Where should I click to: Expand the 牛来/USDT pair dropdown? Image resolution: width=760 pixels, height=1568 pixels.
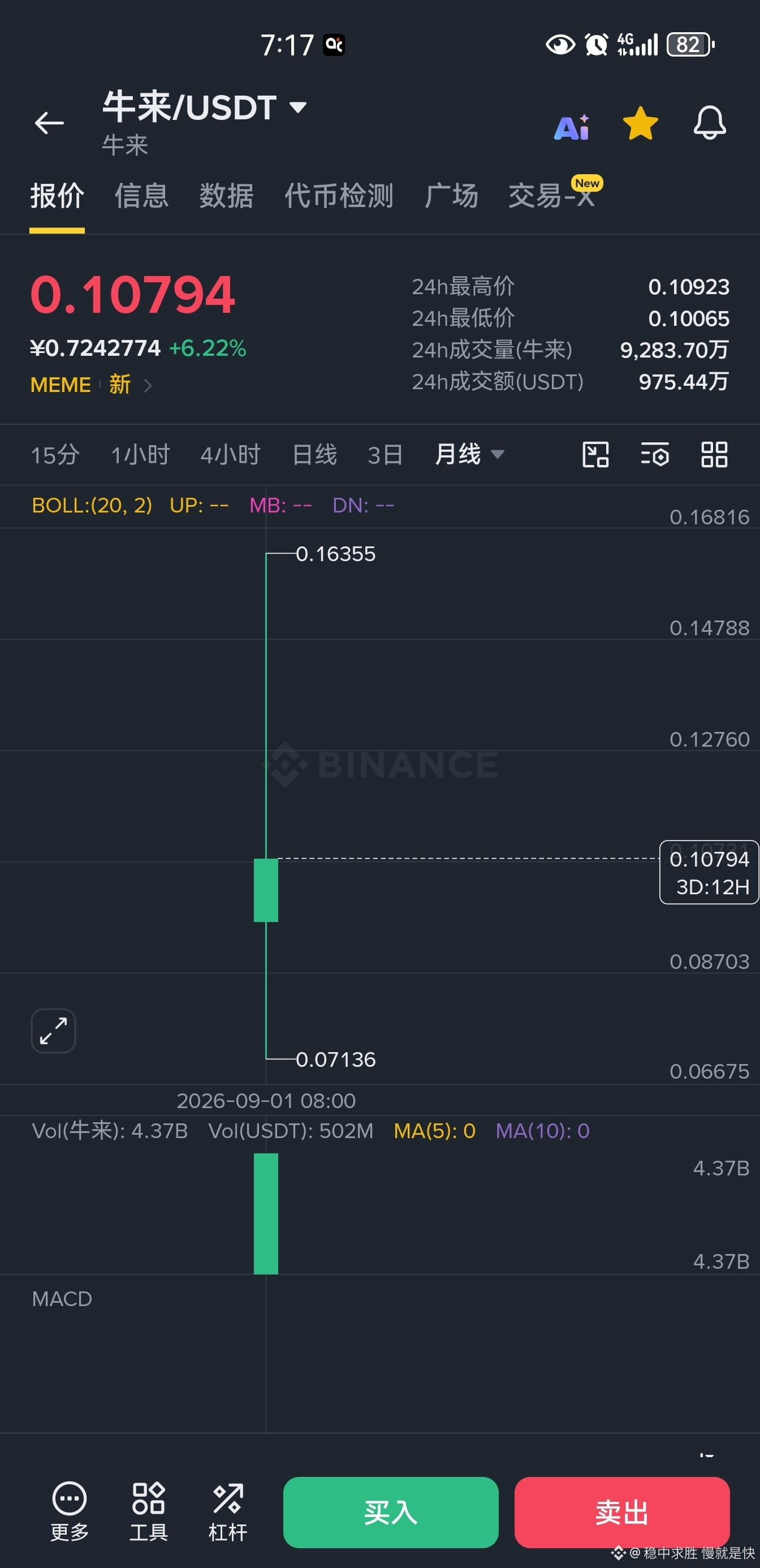(x=298, y=107)
